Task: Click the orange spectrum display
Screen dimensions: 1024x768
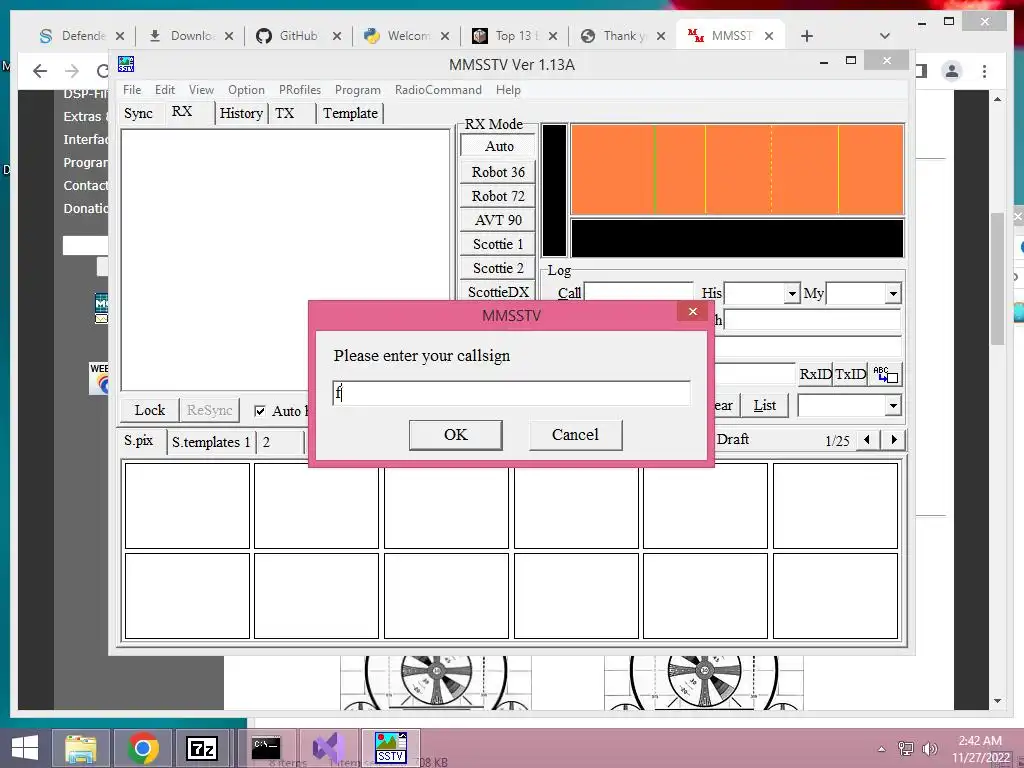Action: (x=737, y=169)
